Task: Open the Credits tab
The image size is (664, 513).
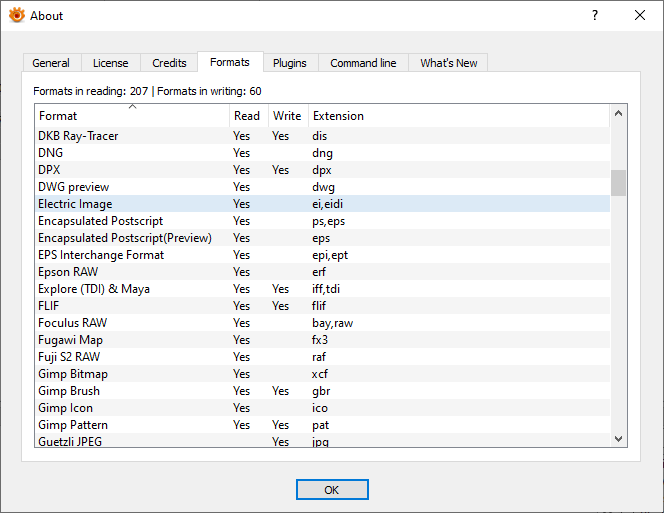Action: click(x=169, y=63)
